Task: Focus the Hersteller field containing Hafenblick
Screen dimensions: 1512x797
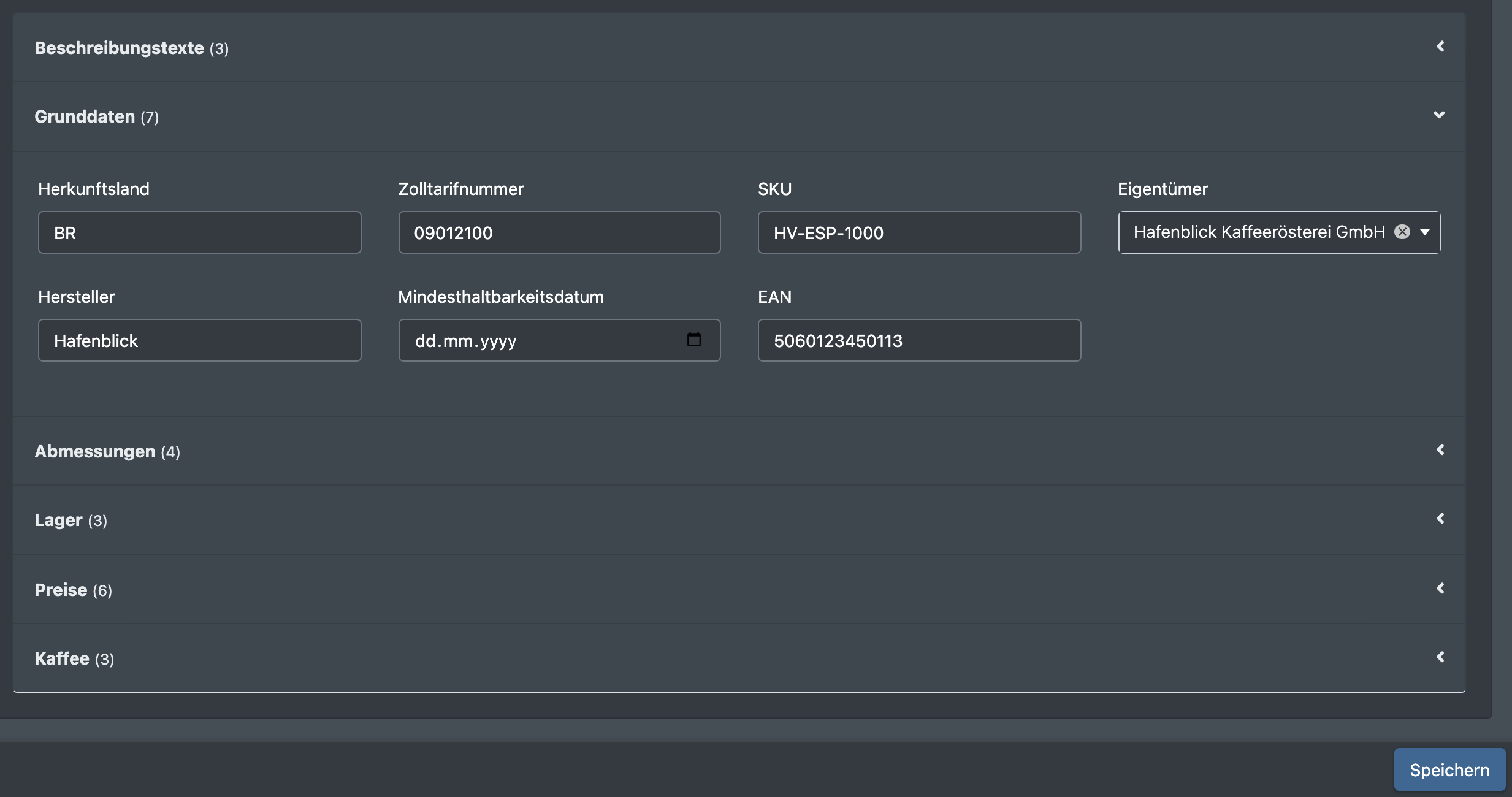Action: [x=200, y=340]
